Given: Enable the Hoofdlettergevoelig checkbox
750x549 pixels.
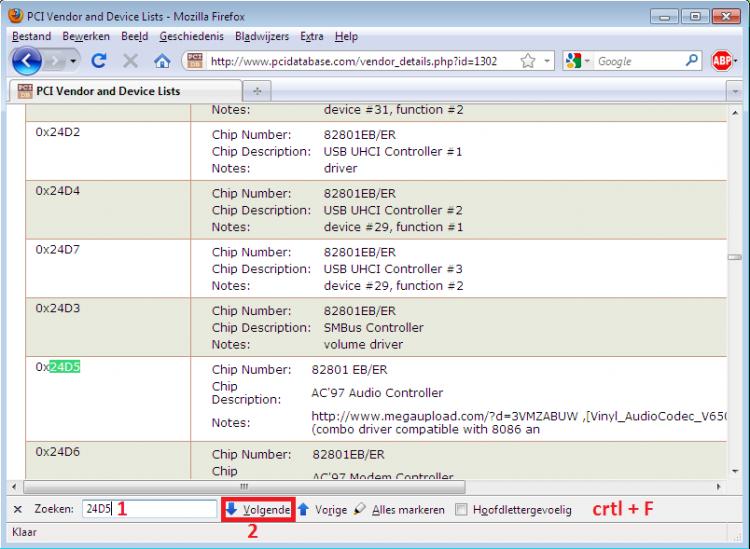Looking at the screenshot, I should 461,509.
